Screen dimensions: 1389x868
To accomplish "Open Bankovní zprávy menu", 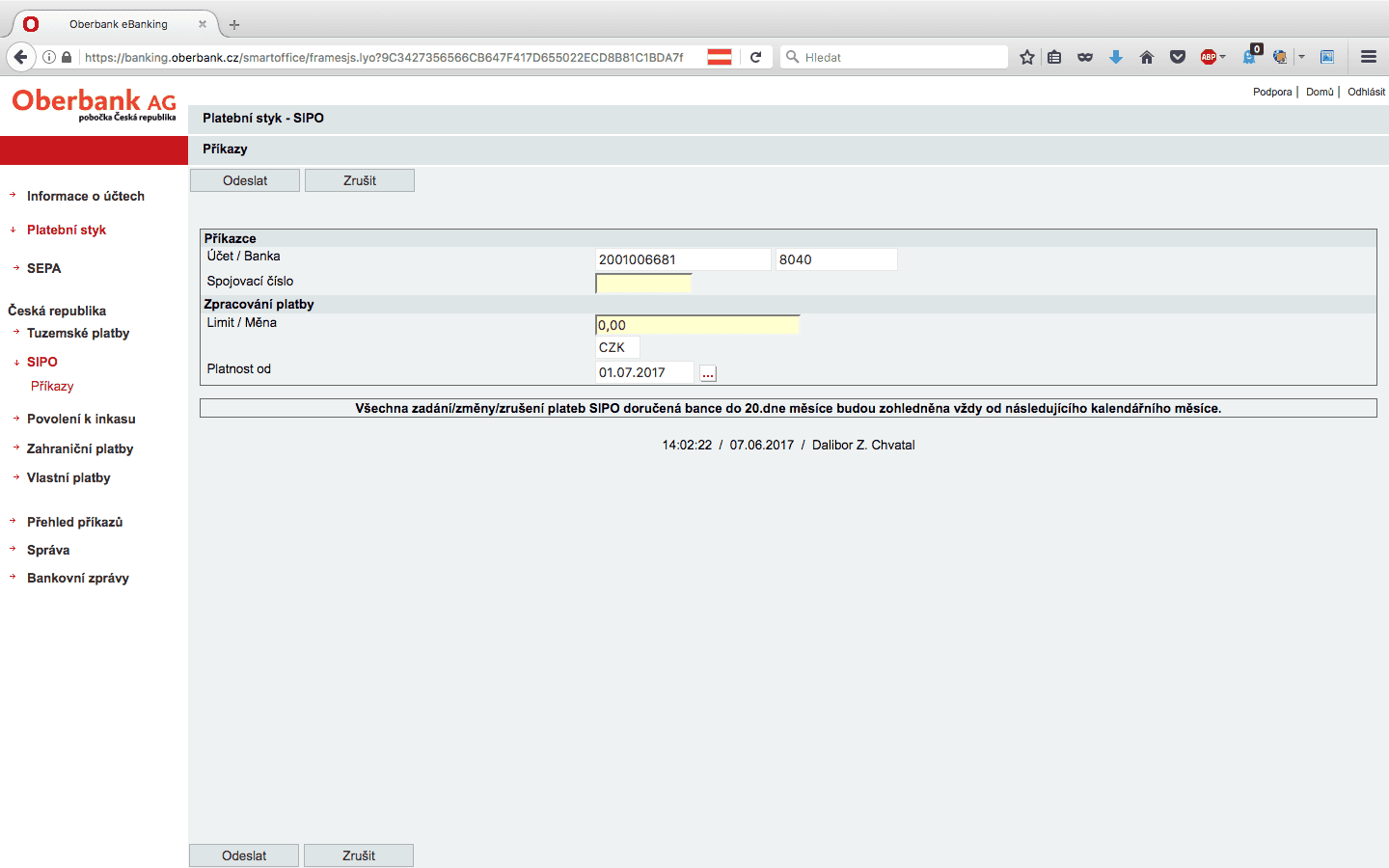I will pos(78,578).
